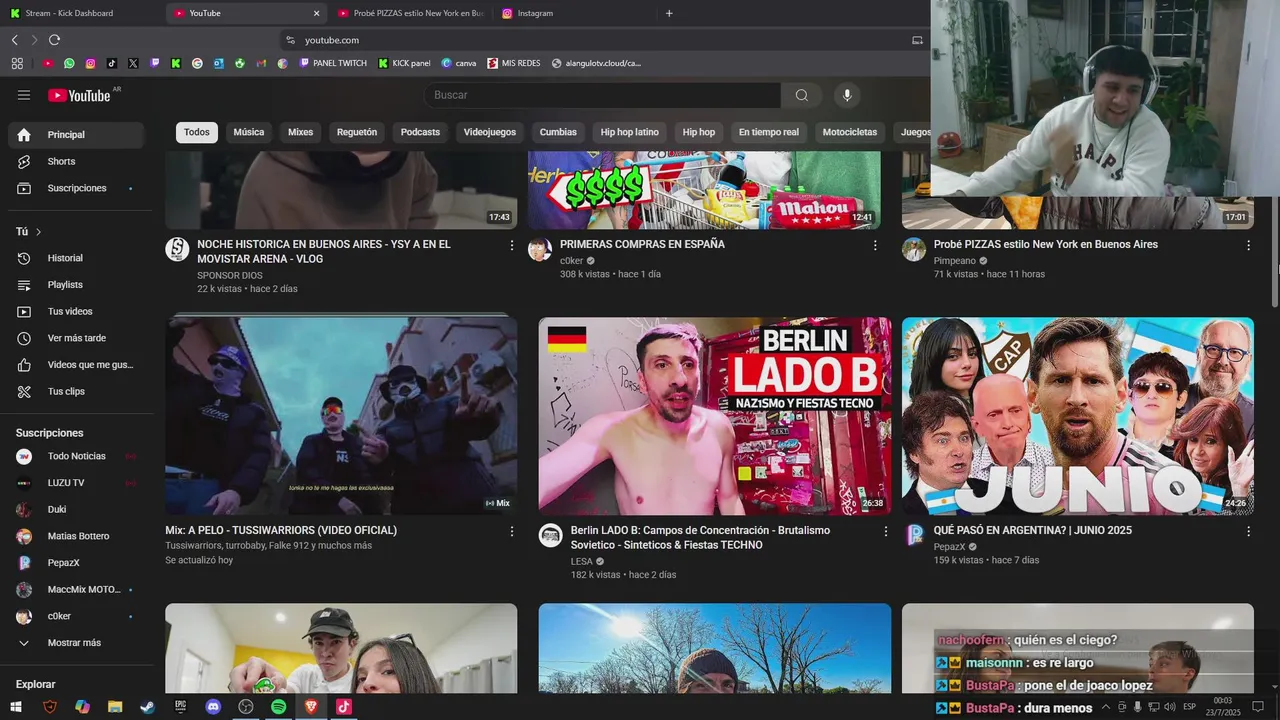Open X bookmark icon in bookmarks bar
The height and width of the screenshot is (720, 1280).
[133, 63]
